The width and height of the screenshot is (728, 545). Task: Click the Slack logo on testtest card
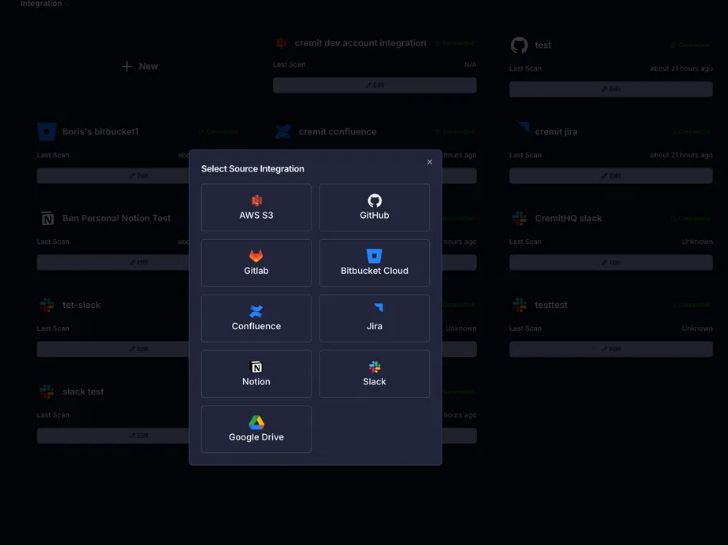pos(519,305)
